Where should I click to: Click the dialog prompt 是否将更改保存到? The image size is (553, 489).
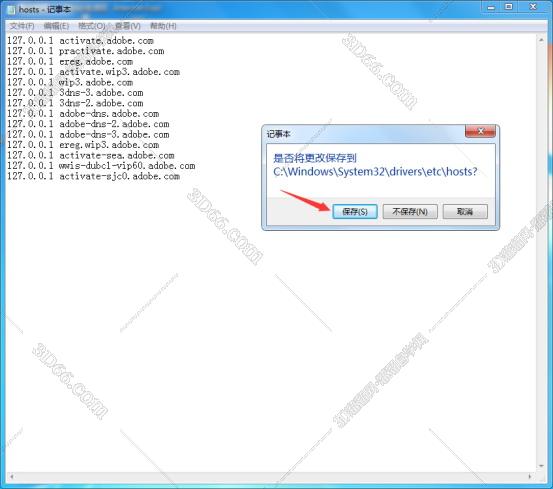pyautogui.click(x=315, y=158)
